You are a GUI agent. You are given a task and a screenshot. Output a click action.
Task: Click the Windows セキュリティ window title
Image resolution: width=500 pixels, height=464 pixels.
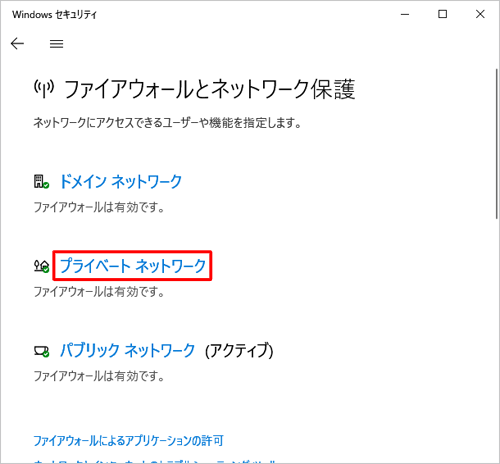[54, 15]
